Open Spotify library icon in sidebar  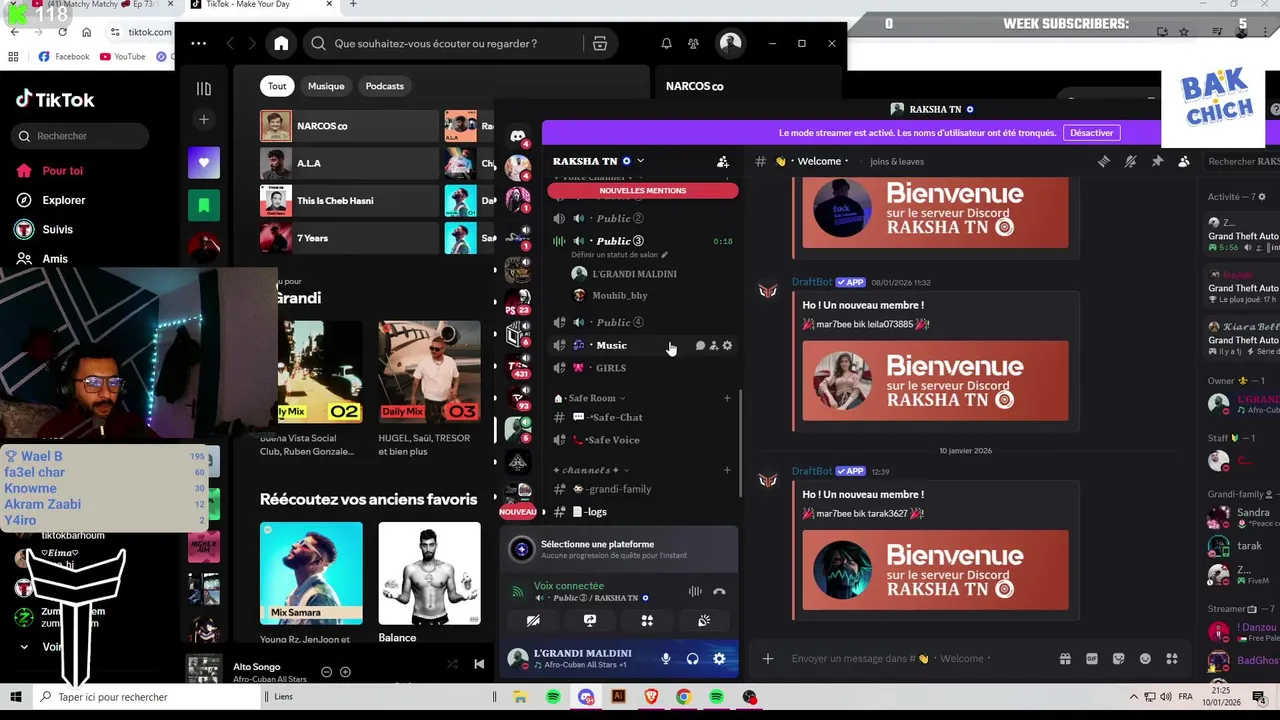204,88
